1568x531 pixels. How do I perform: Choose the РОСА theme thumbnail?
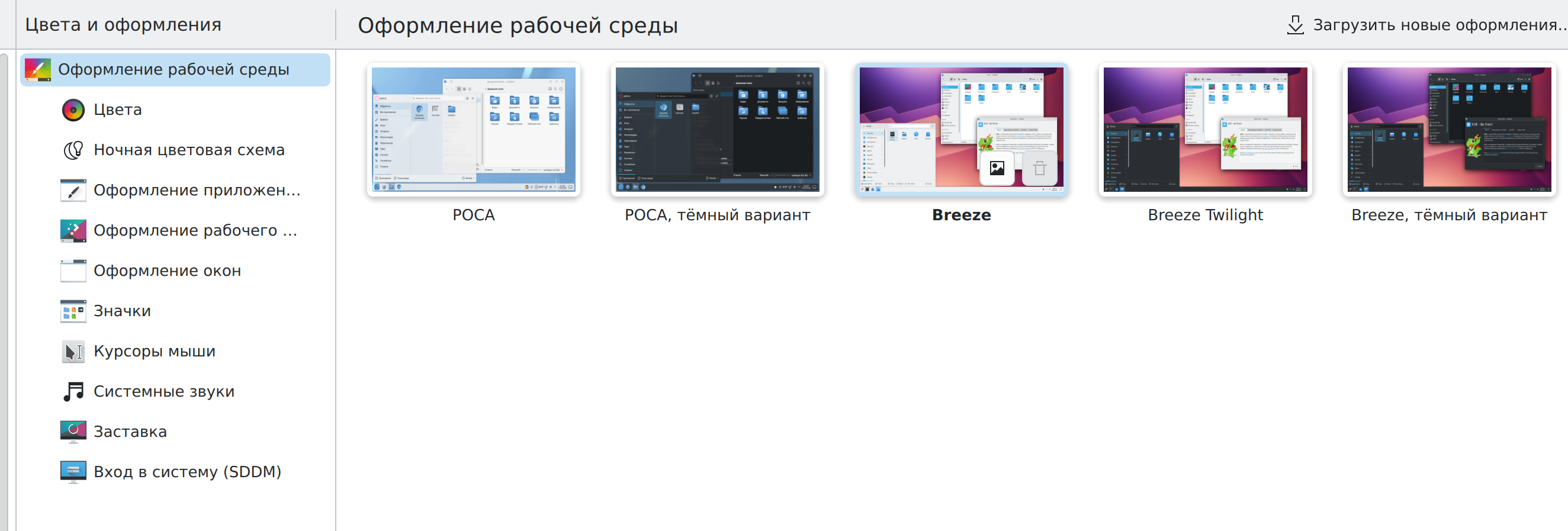474,130
